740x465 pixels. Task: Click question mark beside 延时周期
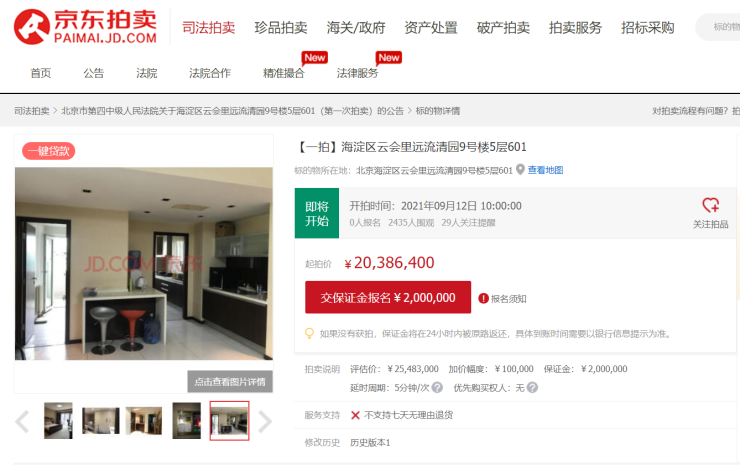click(437, 388)
